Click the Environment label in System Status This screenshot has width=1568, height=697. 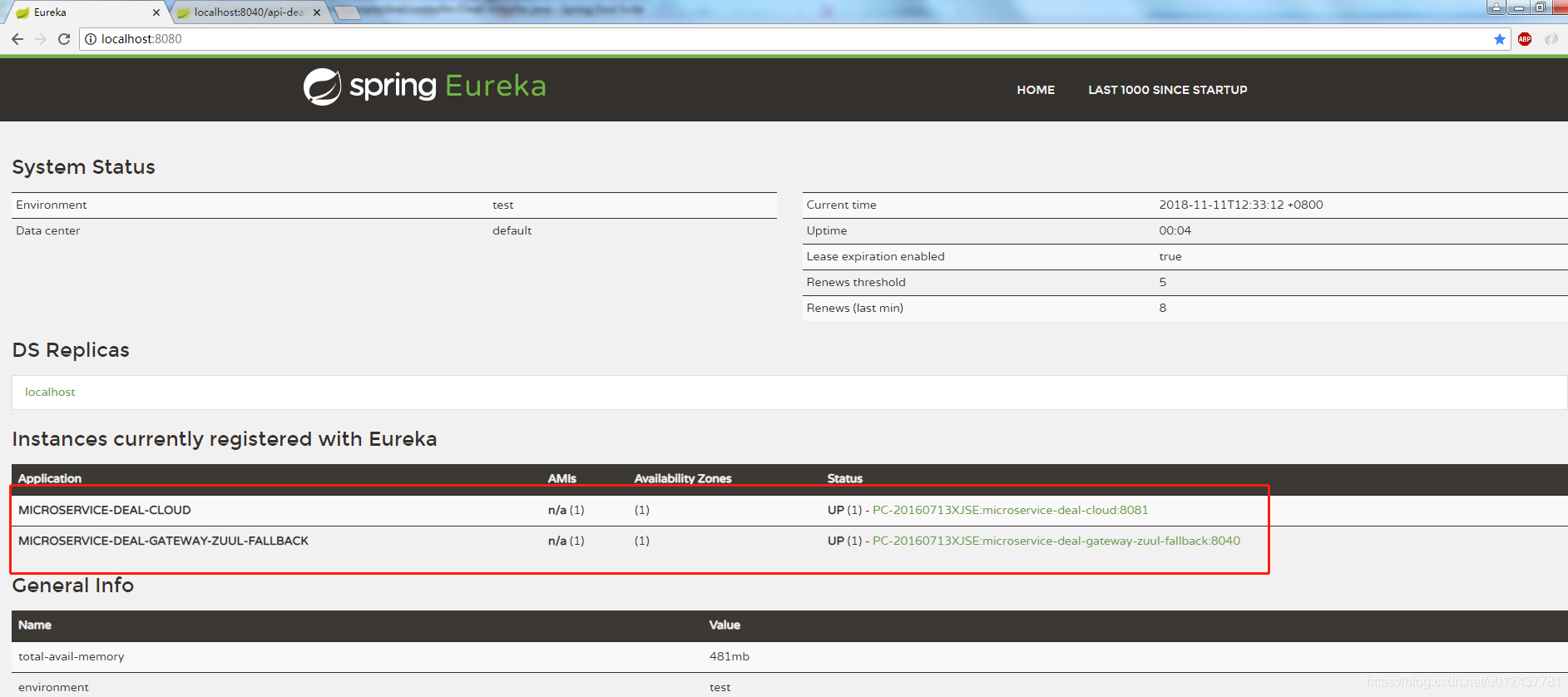[52, 205]
